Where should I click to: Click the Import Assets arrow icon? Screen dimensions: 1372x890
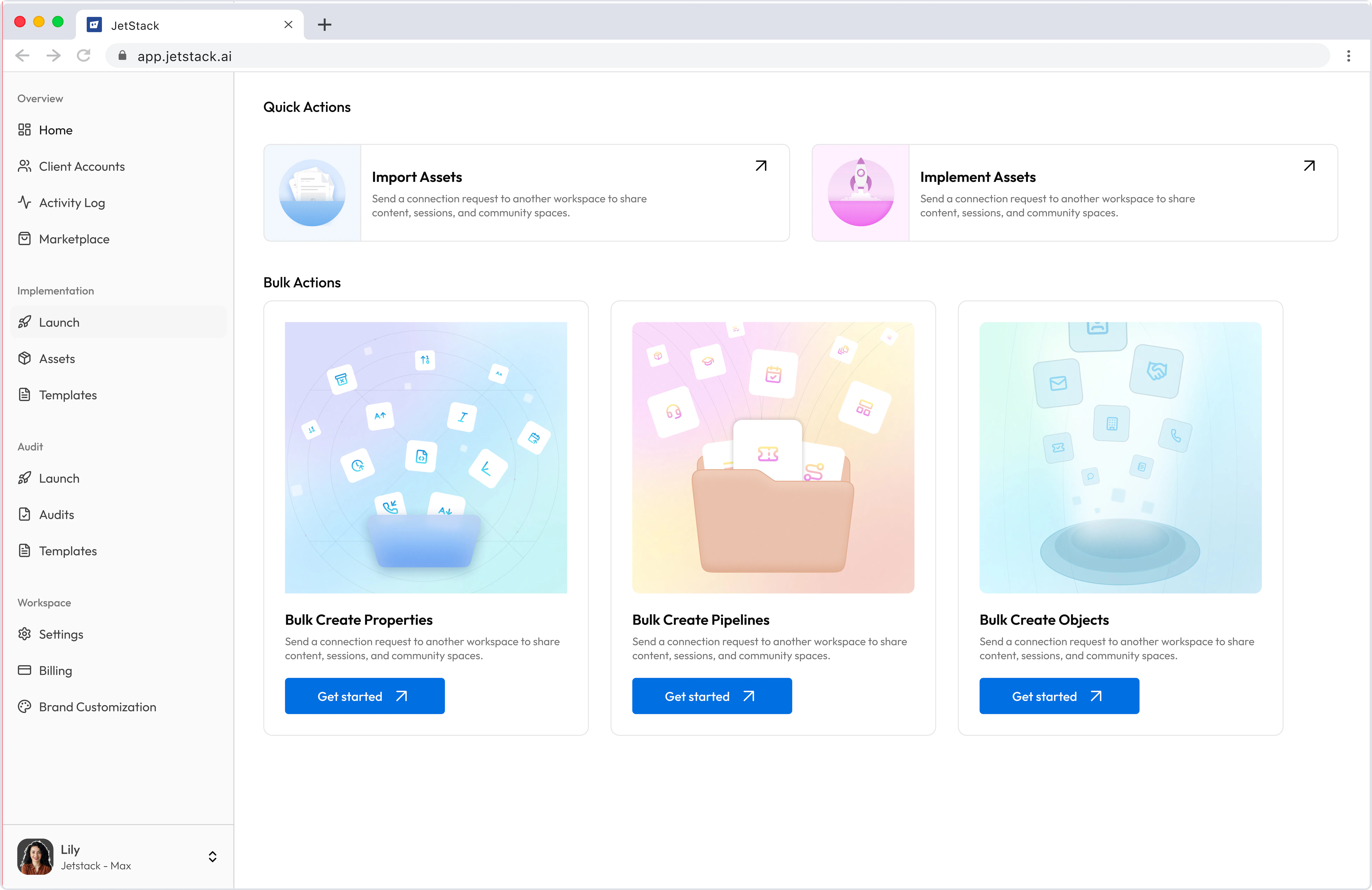[x=761, y=166]
